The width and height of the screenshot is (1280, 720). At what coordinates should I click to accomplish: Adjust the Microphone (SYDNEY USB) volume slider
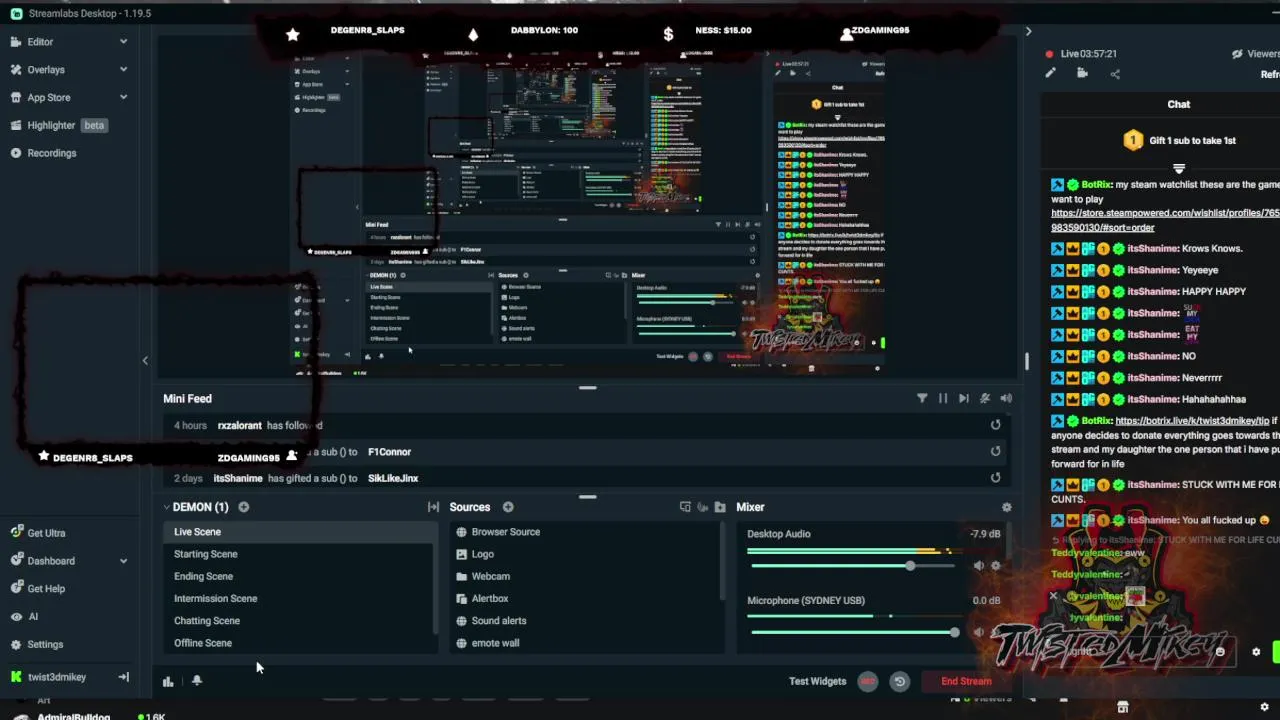(x=954, y=632)
